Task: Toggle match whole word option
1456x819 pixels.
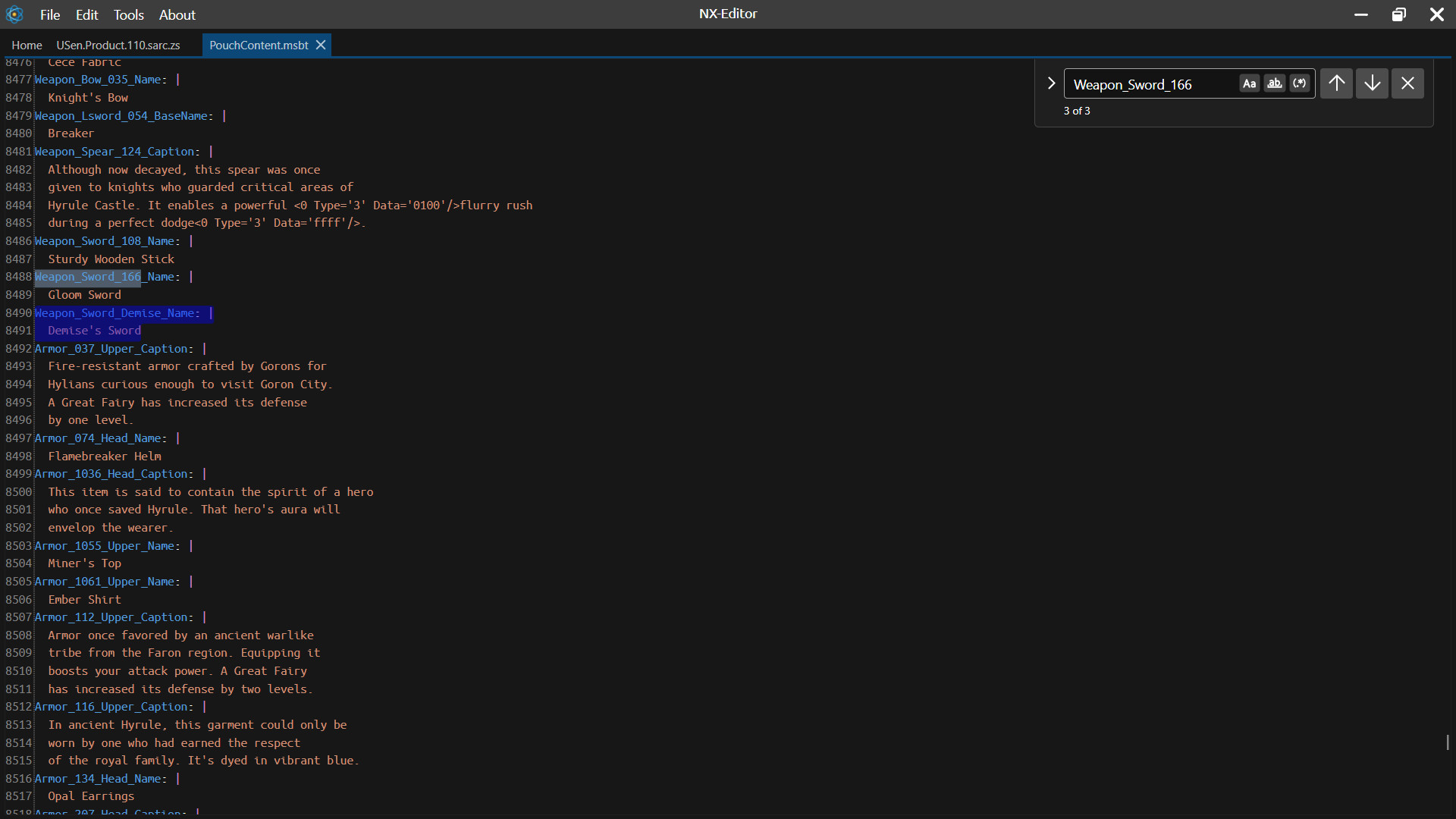Action: click(1275, 83)
